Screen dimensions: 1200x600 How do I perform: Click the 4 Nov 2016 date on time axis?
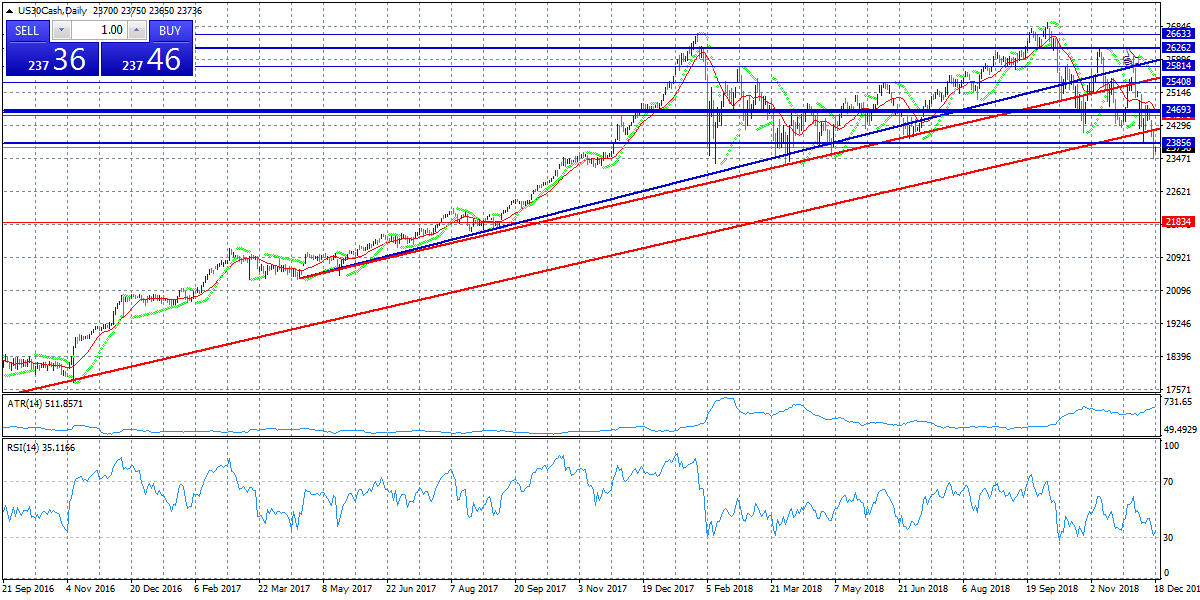(x=92, y=590)
